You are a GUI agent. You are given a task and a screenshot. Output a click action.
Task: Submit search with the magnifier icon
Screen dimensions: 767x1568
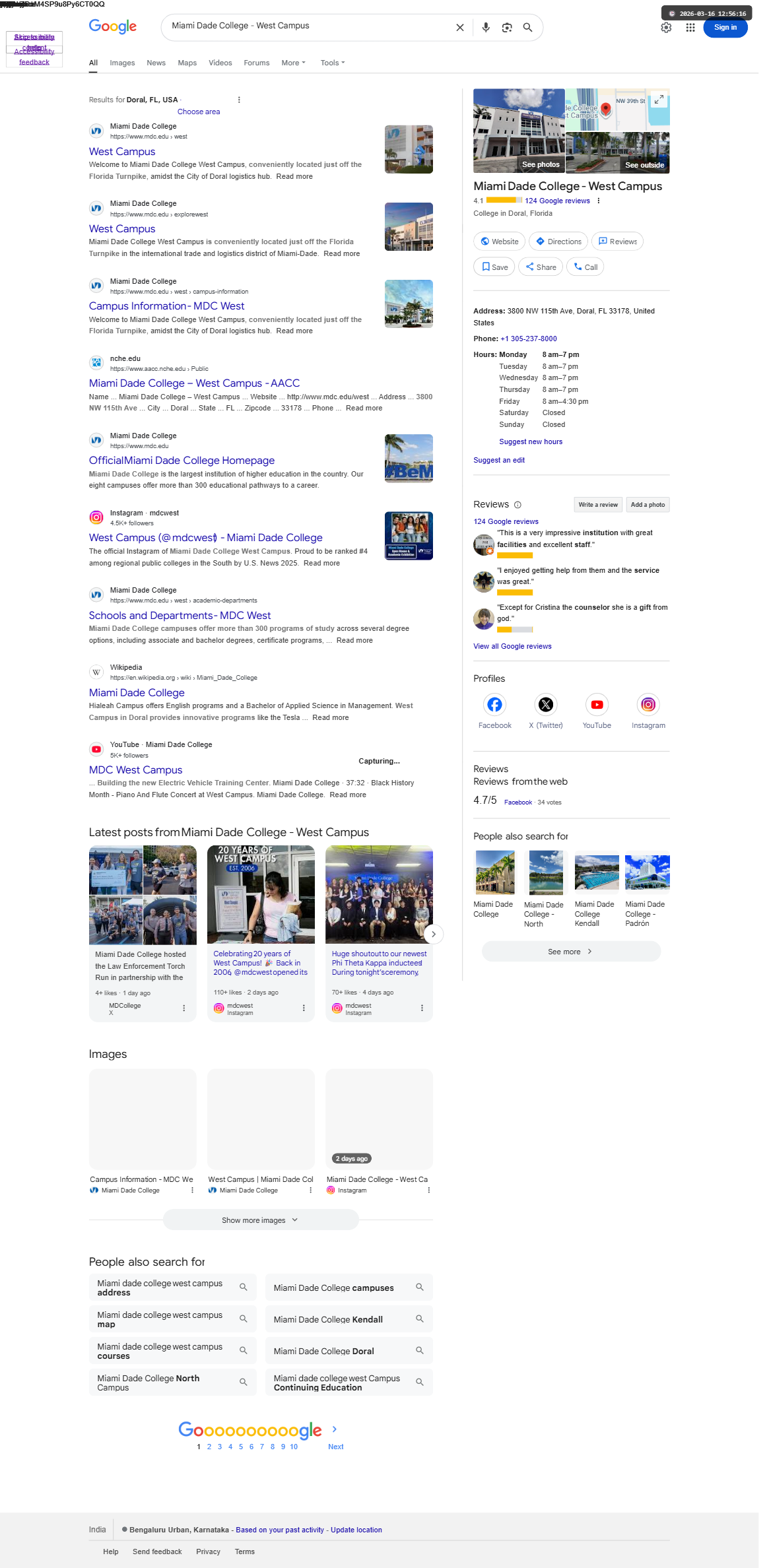(x=527, y=28)
